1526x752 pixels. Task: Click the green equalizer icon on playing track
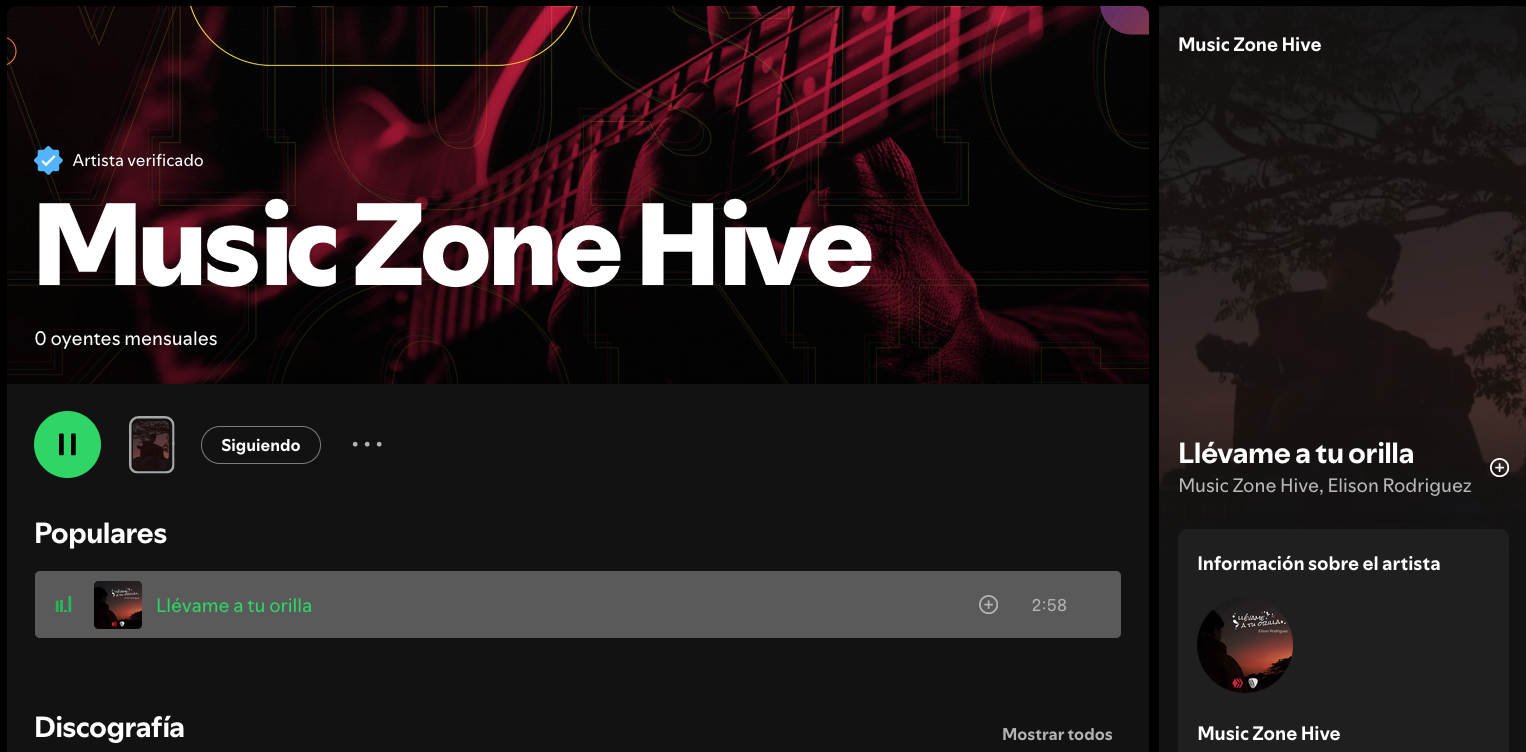[64, 604]
